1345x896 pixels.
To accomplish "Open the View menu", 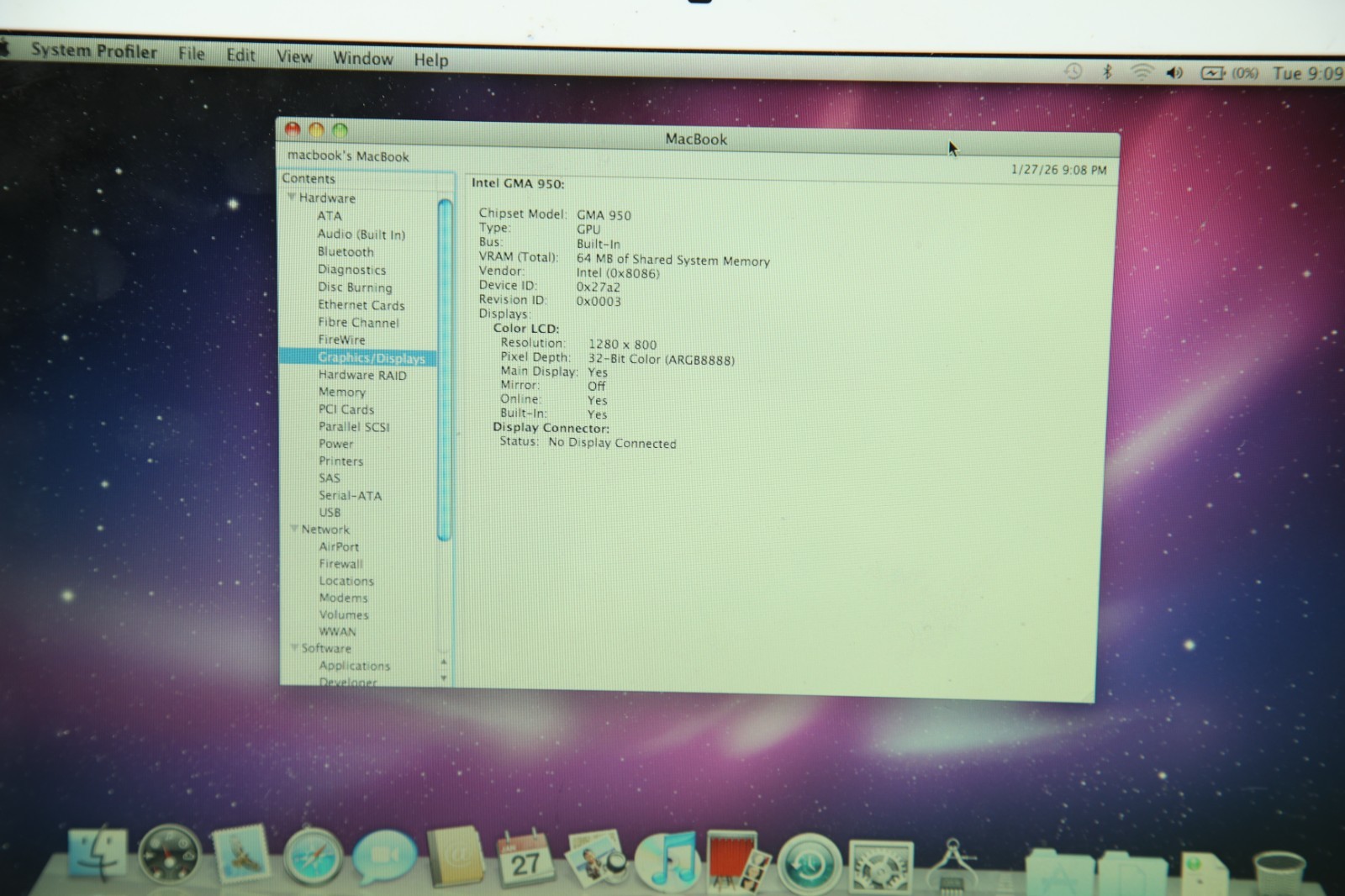I will tap(294, 56).
